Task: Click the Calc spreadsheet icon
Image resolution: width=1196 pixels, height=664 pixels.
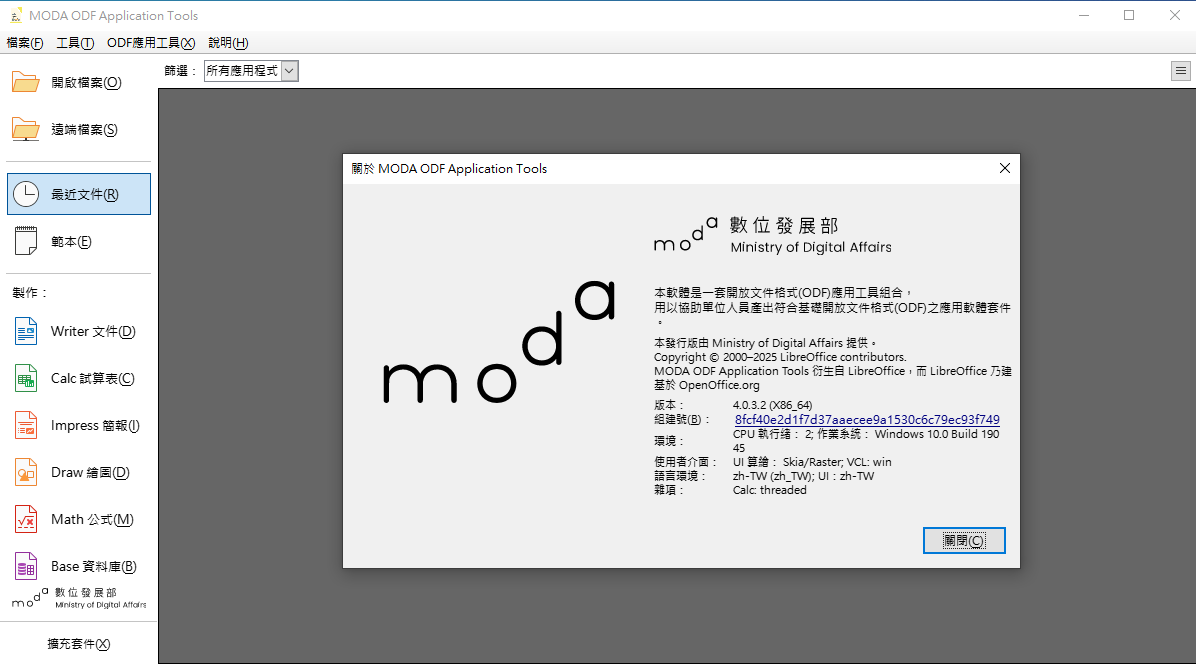Action: coord(26,378)
